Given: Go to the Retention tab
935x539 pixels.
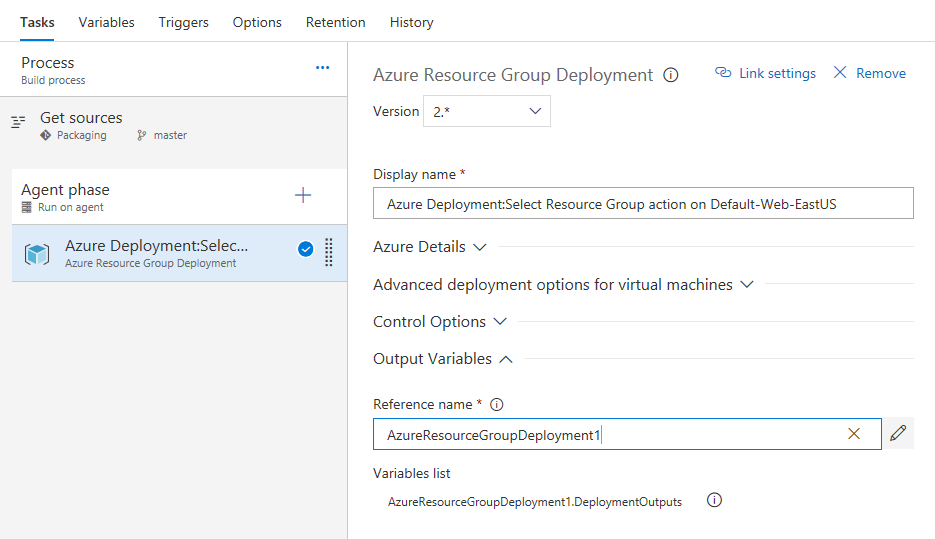Looking at the screenshot, I should tap(336, 22).
